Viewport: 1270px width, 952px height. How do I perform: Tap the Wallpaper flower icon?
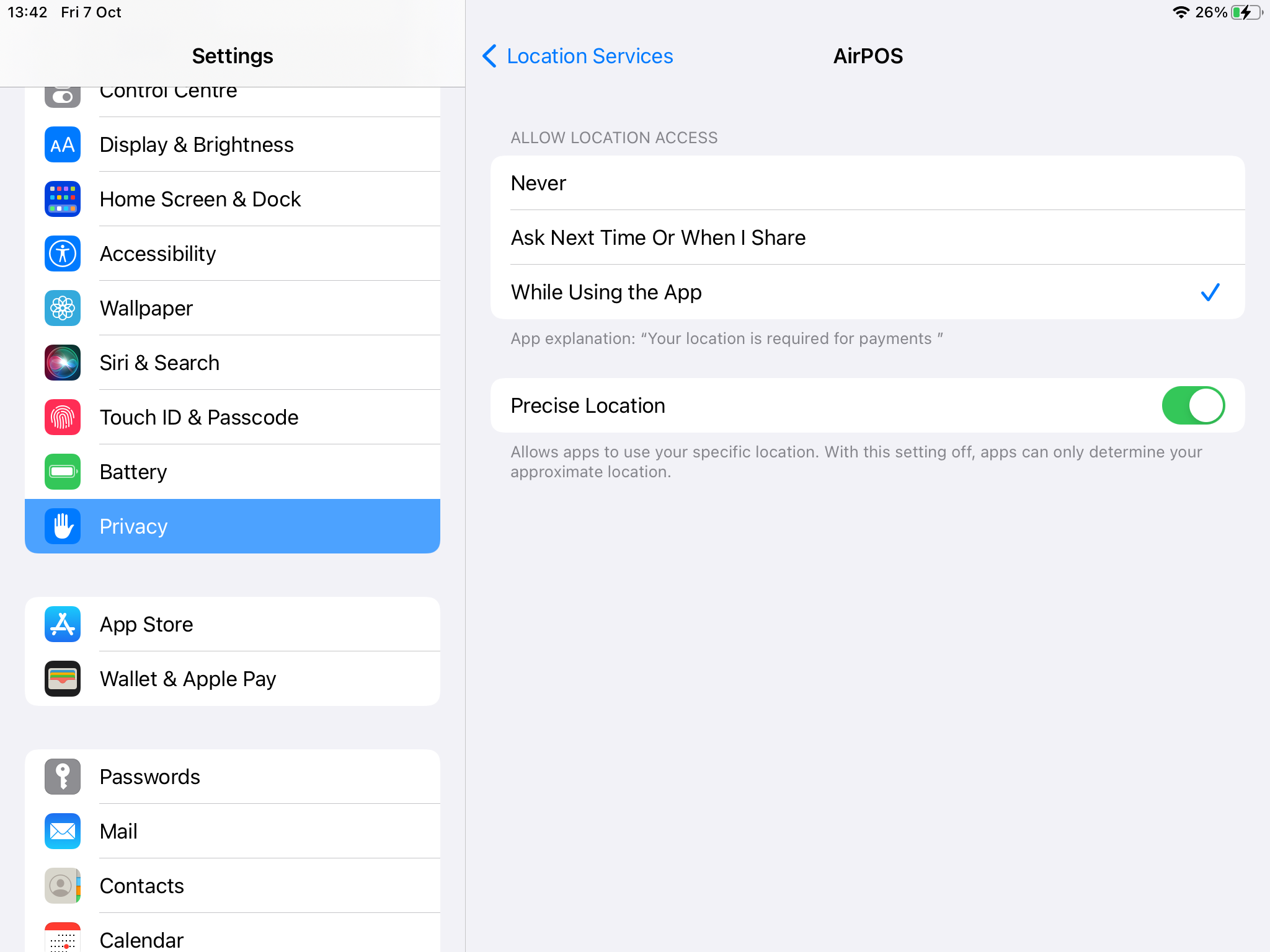[x=63, y=308]
